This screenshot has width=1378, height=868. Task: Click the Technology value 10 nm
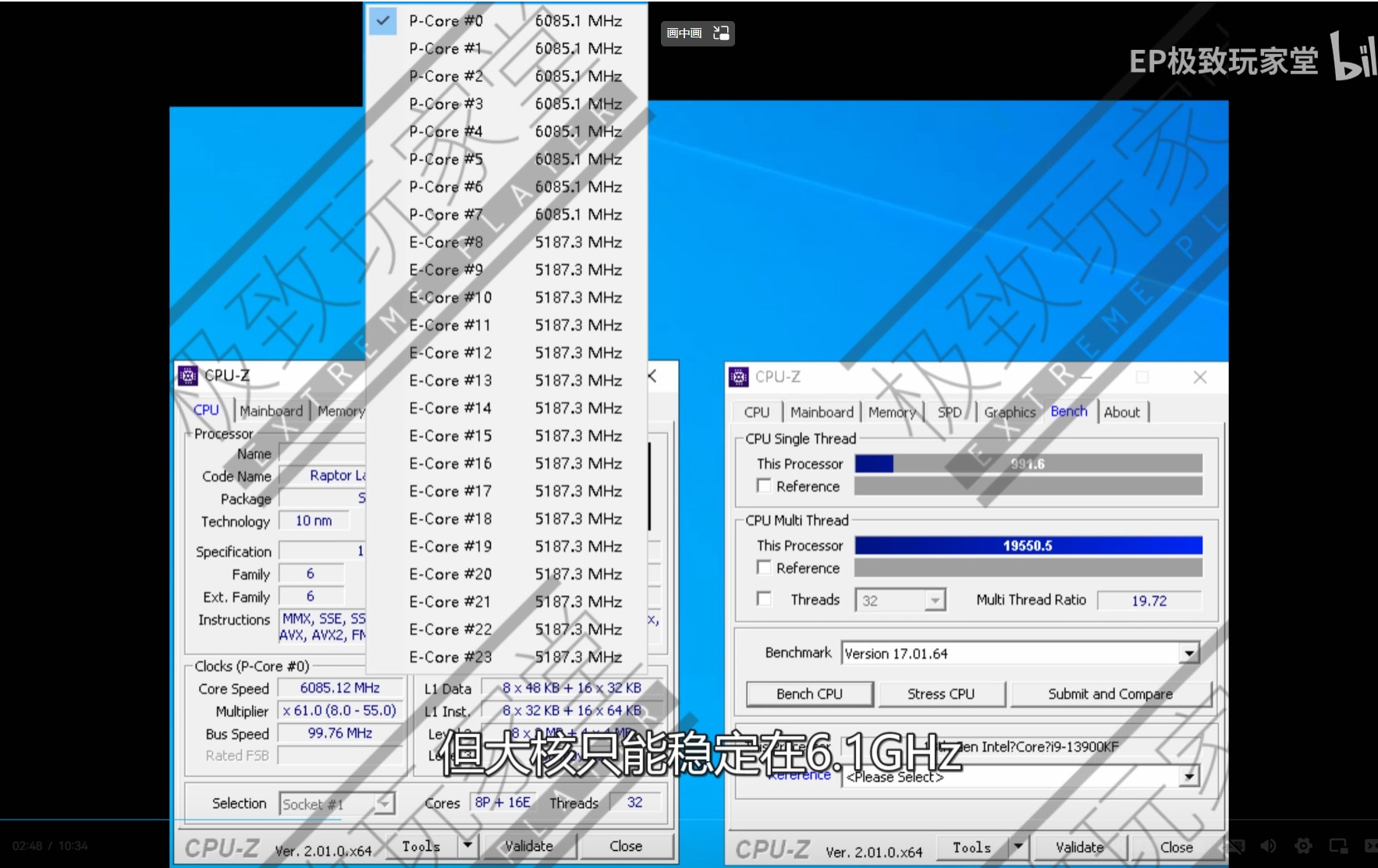pos(314,521)
